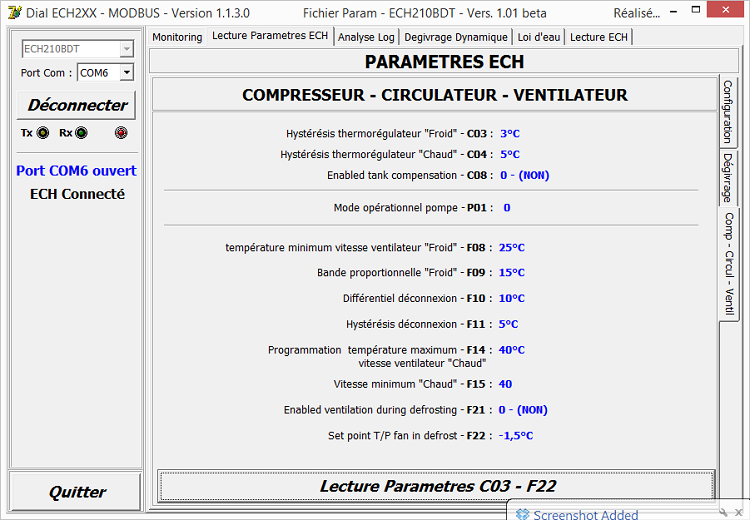This screenshot has width=750, height=520.
Task: Click the Dial ECH2XX app icon in title bar
Action: [13, 13]
